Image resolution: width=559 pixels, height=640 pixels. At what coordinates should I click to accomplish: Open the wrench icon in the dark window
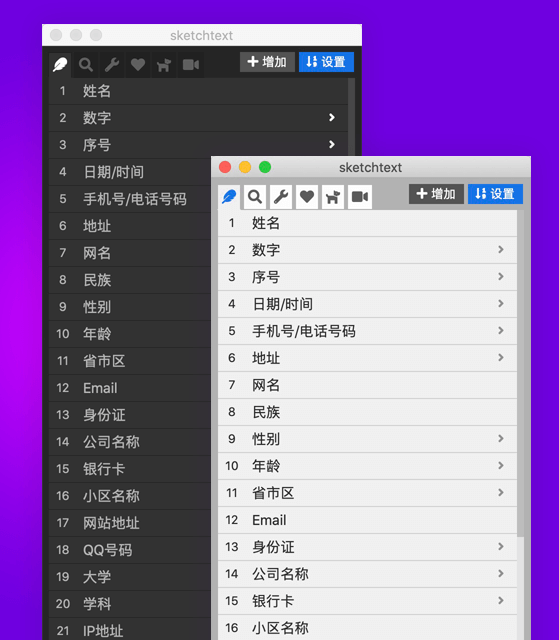click(112, 65)
